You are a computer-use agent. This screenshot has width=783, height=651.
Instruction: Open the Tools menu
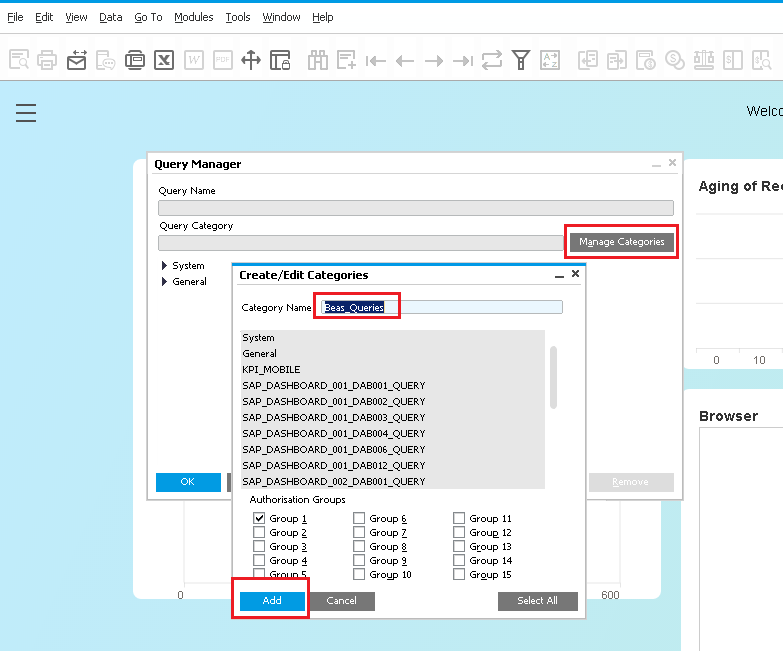[238, 17]
